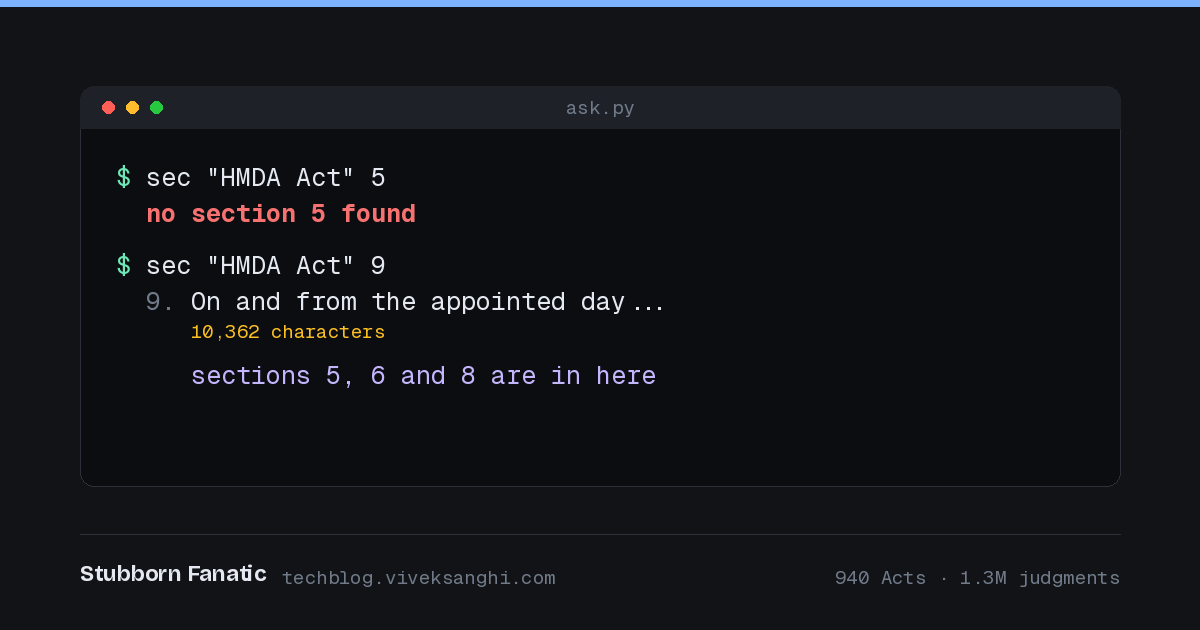Click the Stubborn Fanatic blog title
The width and height of the screenshot is (1200, 630).
[173, 574]
